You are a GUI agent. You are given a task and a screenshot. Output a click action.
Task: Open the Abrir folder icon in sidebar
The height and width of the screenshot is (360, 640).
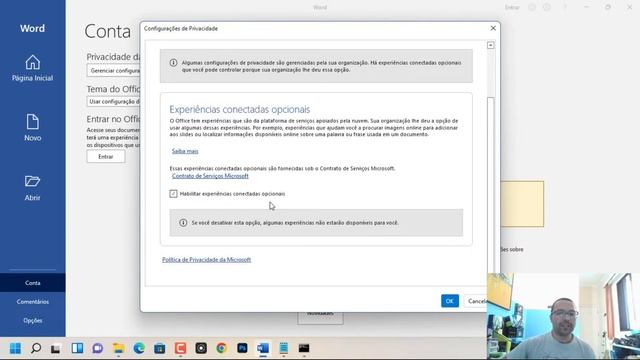coord(32,181)
